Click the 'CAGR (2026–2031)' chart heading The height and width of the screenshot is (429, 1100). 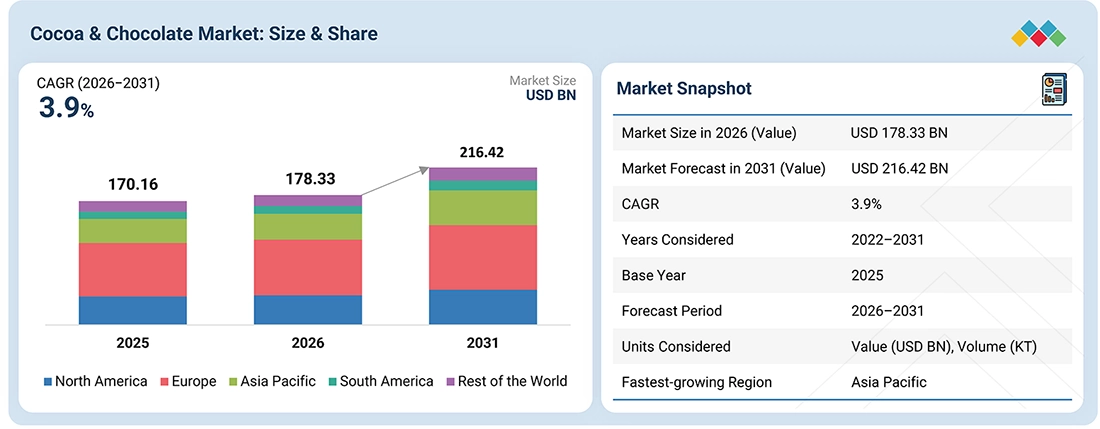98,84
